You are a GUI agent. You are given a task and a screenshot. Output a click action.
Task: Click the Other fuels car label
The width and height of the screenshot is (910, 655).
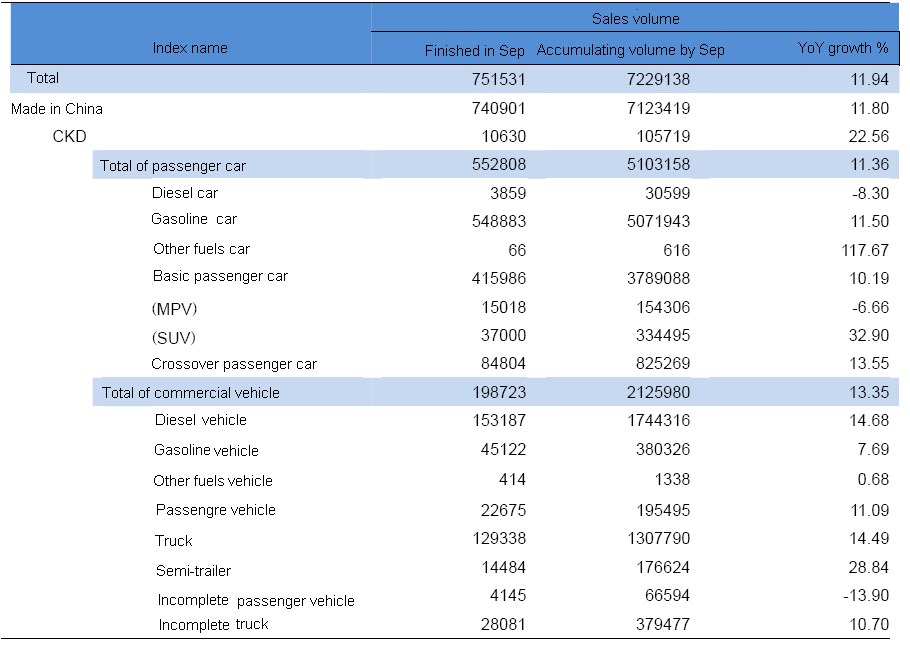click(x=201, y=249)
